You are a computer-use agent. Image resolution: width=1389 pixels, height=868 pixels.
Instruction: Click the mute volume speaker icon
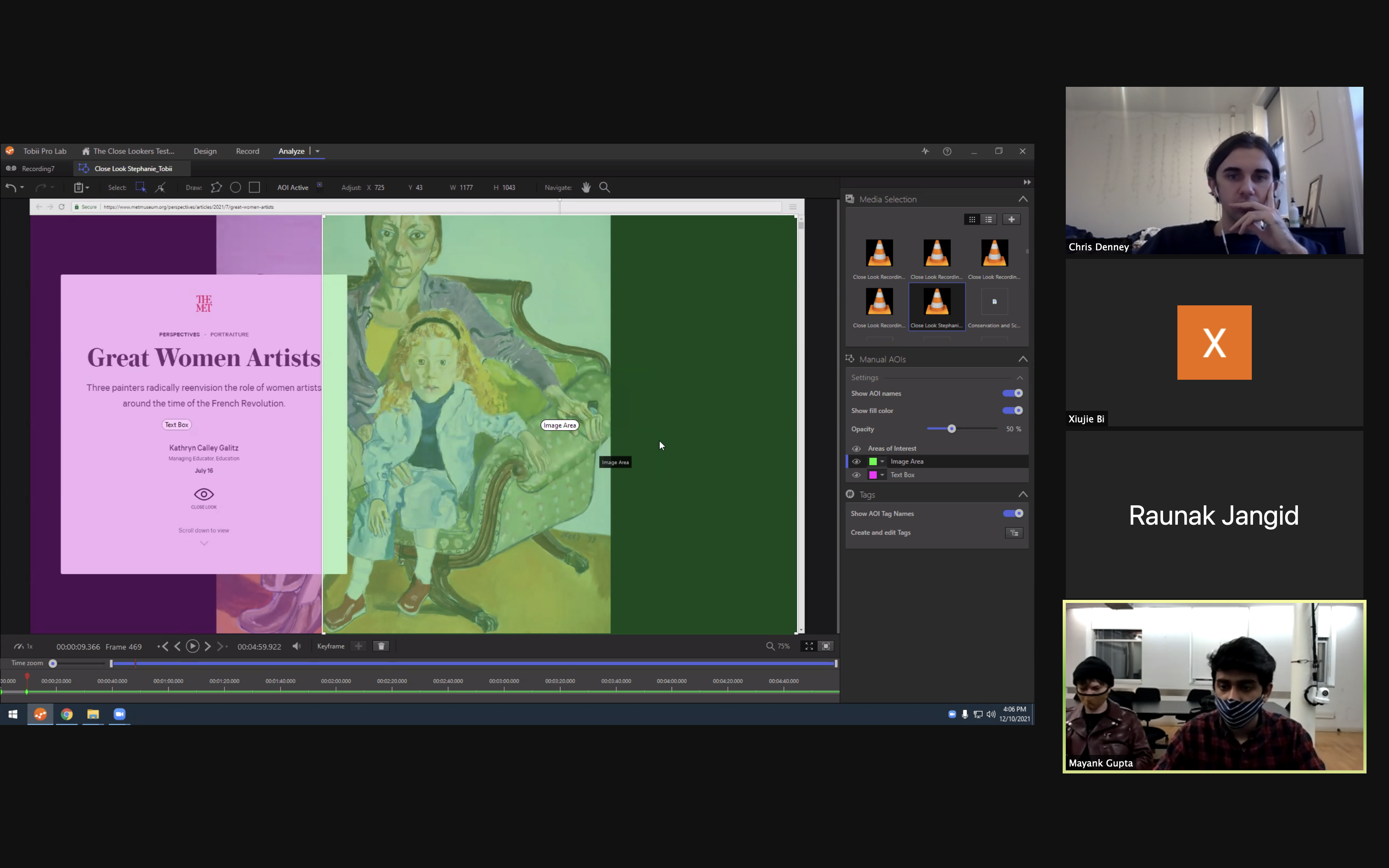[x=296, y=646]
